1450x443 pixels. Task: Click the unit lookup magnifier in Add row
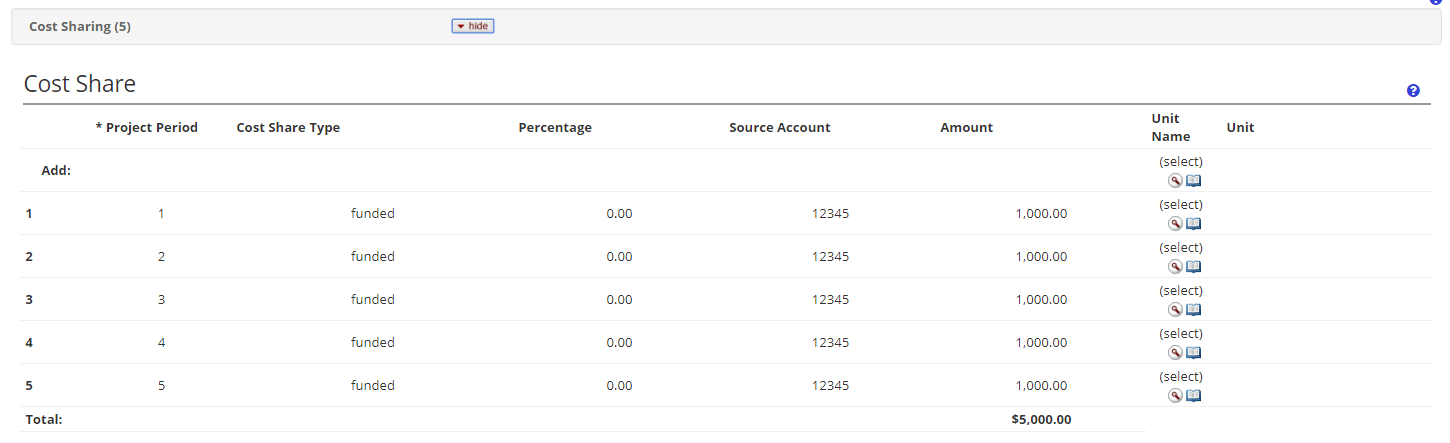click(x=1175, y=181)
